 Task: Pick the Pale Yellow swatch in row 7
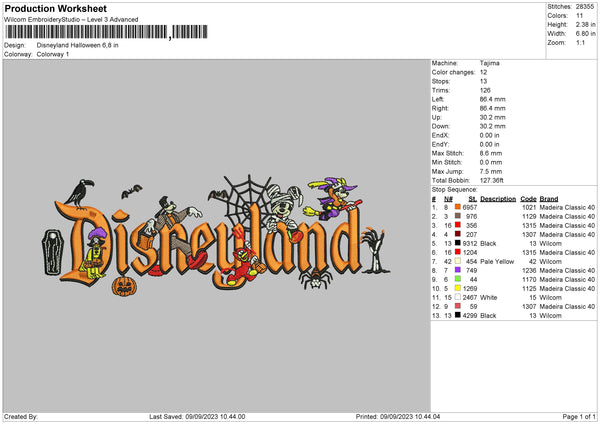click(x=457, y=261)
